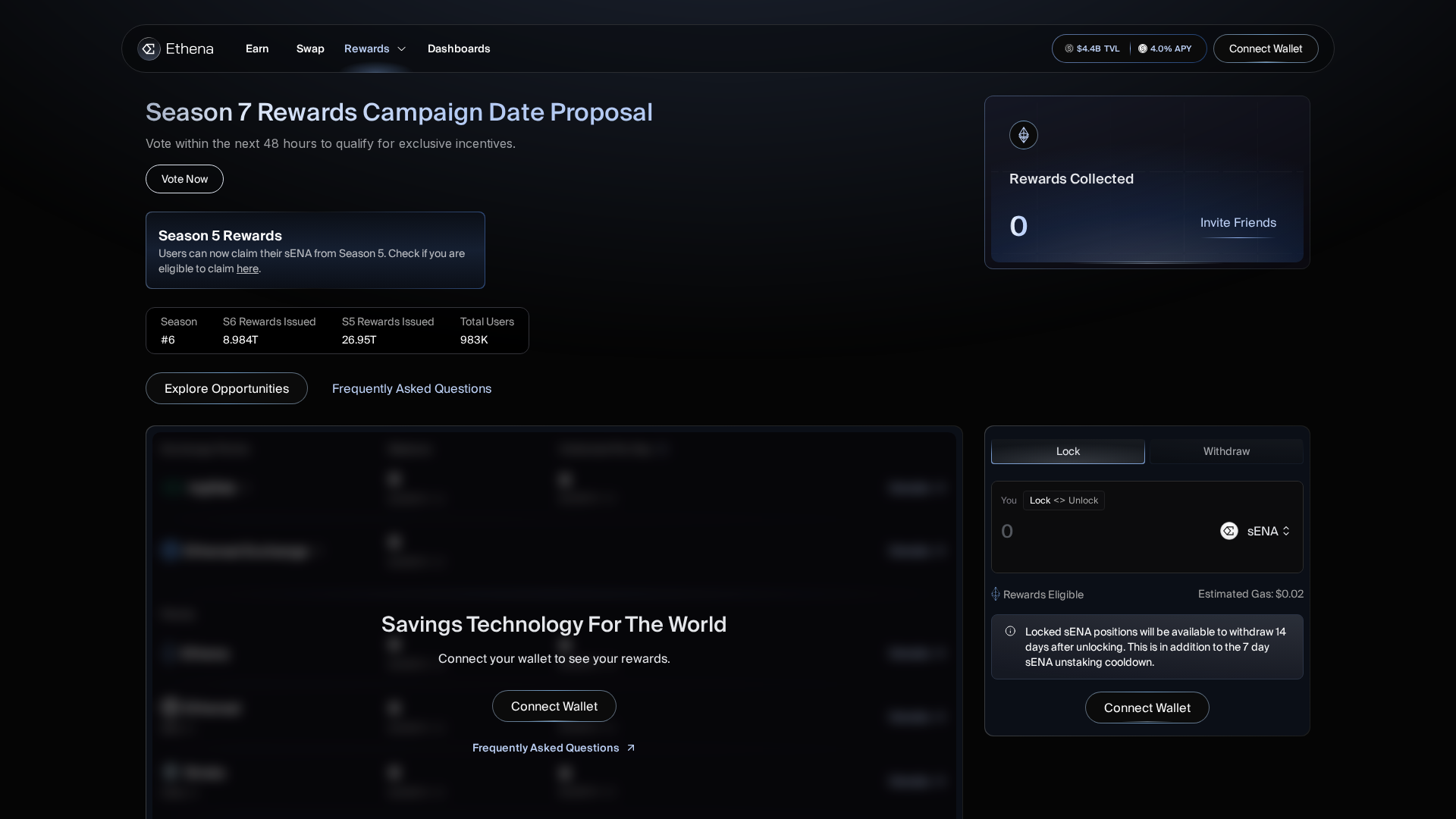The height and width of the screenshot is (819, 1456).
Task: Toggle the Lock <> Unlock switch
Action: click(1064, 500)
